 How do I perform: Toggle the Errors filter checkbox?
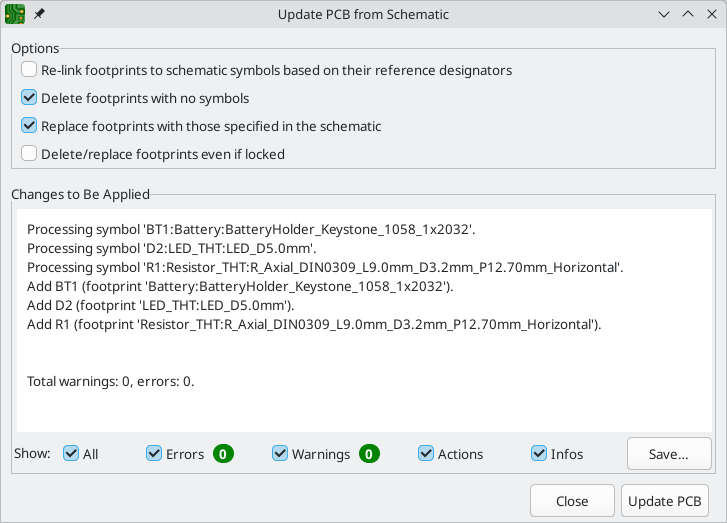click(154, 453)
